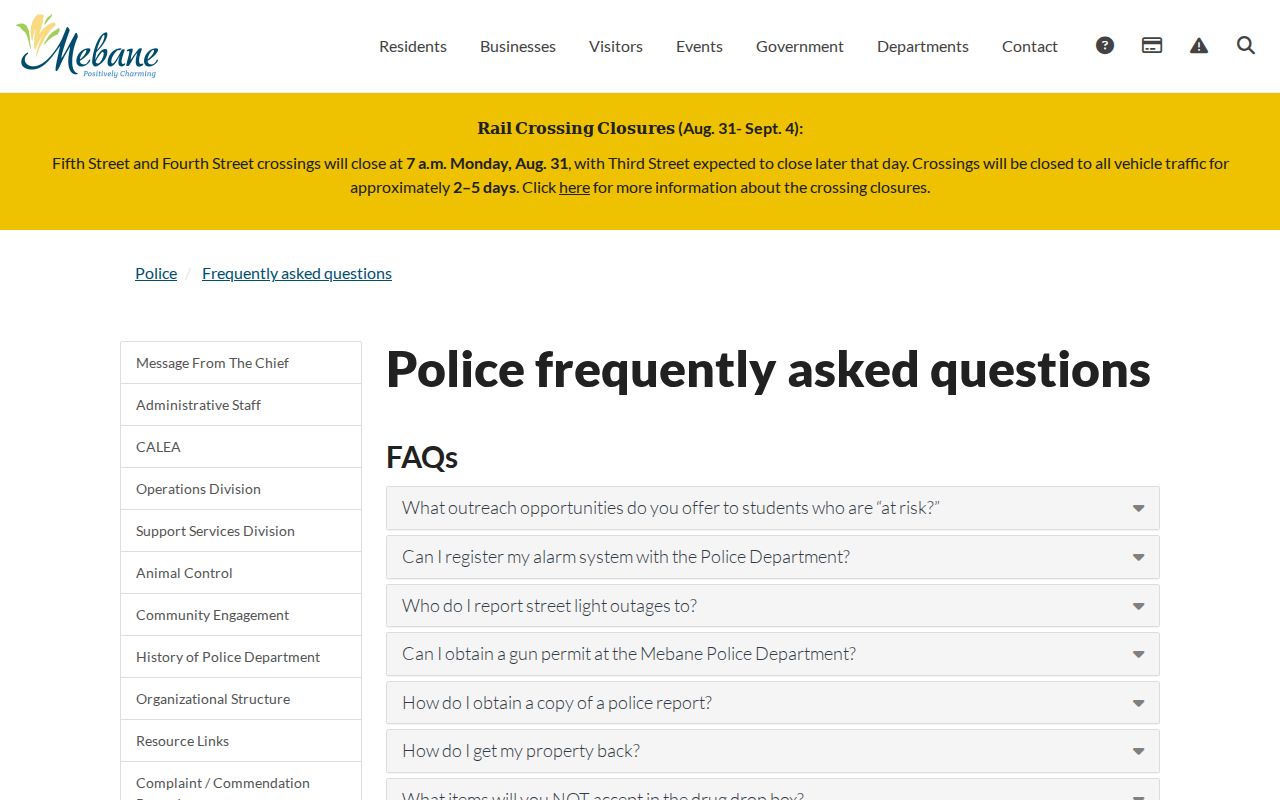Screen dimensions: 1280x800
Task: View alerts via the warning triangle icon
Action: 1199,45
